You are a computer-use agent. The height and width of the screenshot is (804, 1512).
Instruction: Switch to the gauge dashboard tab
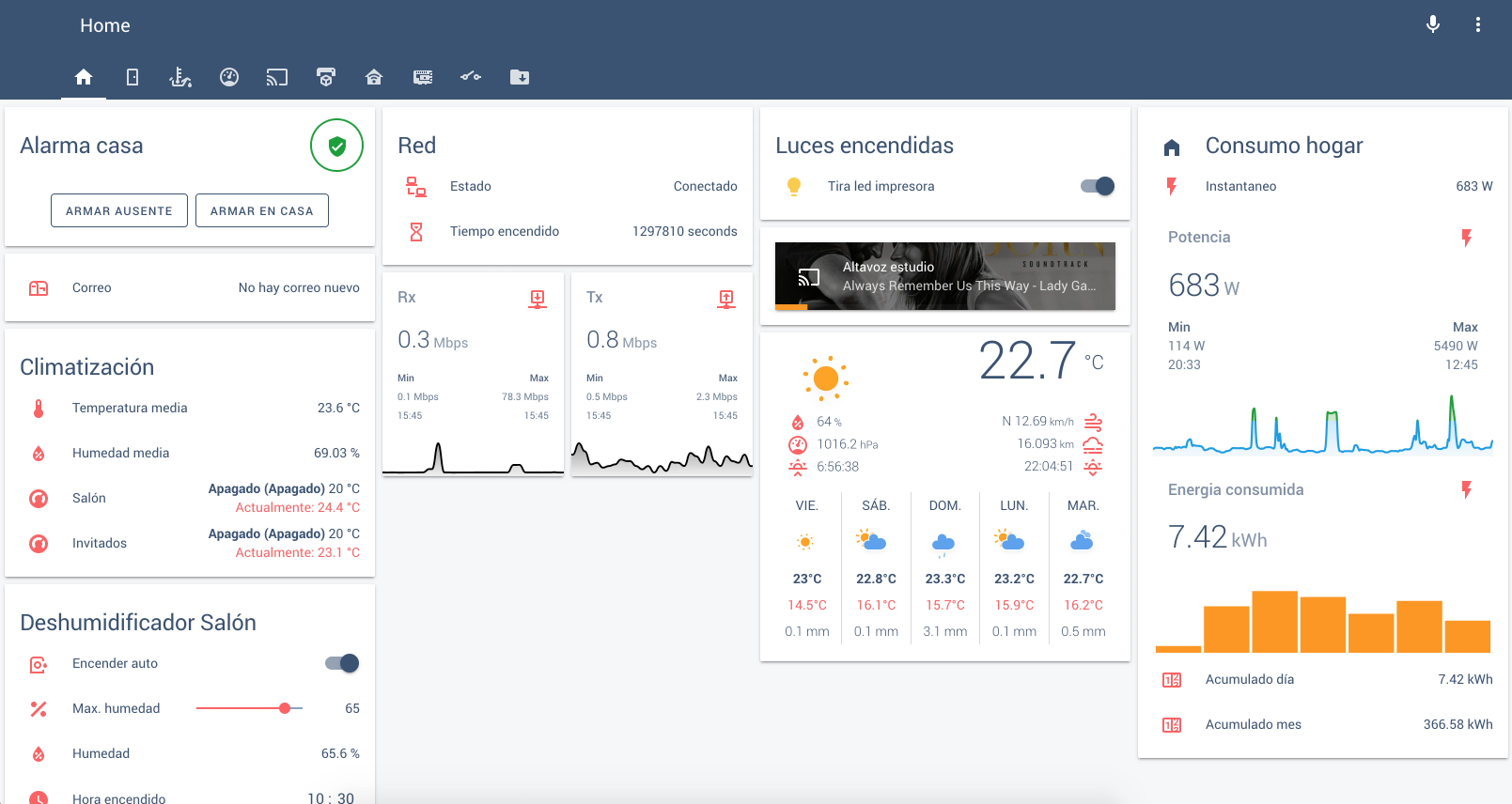(229, 77)
